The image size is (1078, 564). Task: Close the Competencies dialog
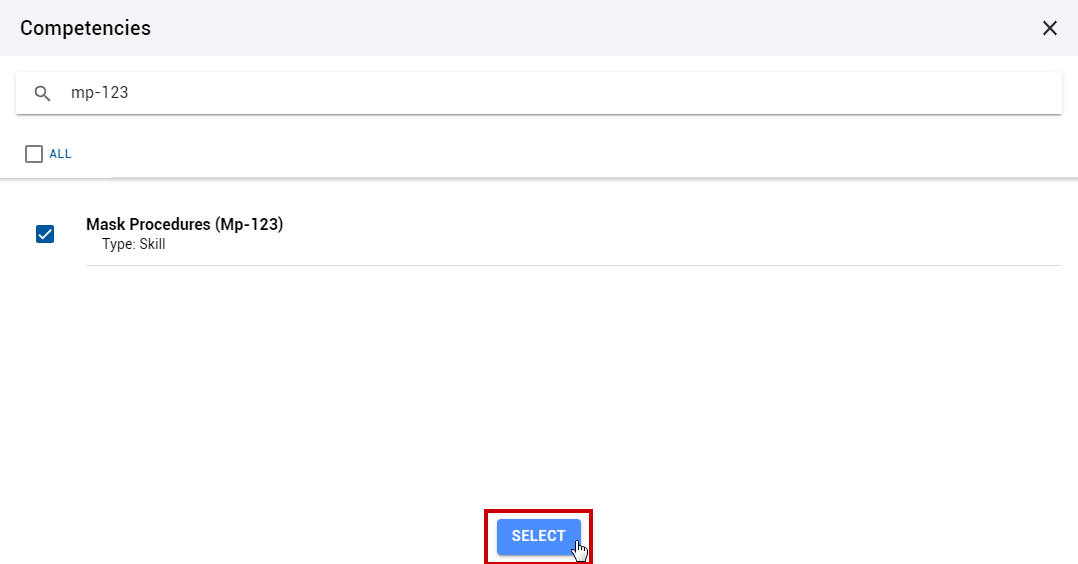1049,28
